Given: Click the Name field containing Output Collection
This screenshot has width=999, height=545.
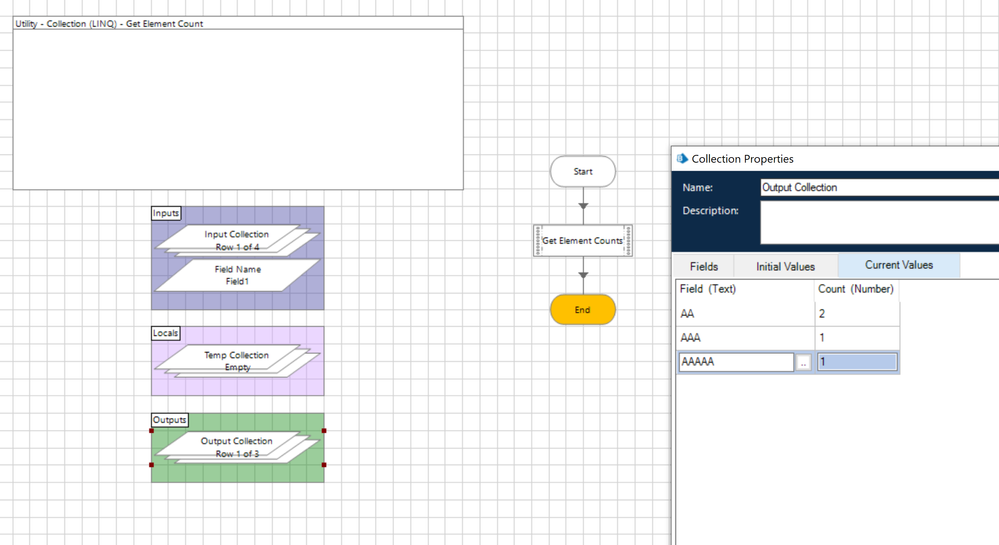Looking at the screenshot, I should tap(878, 187).
